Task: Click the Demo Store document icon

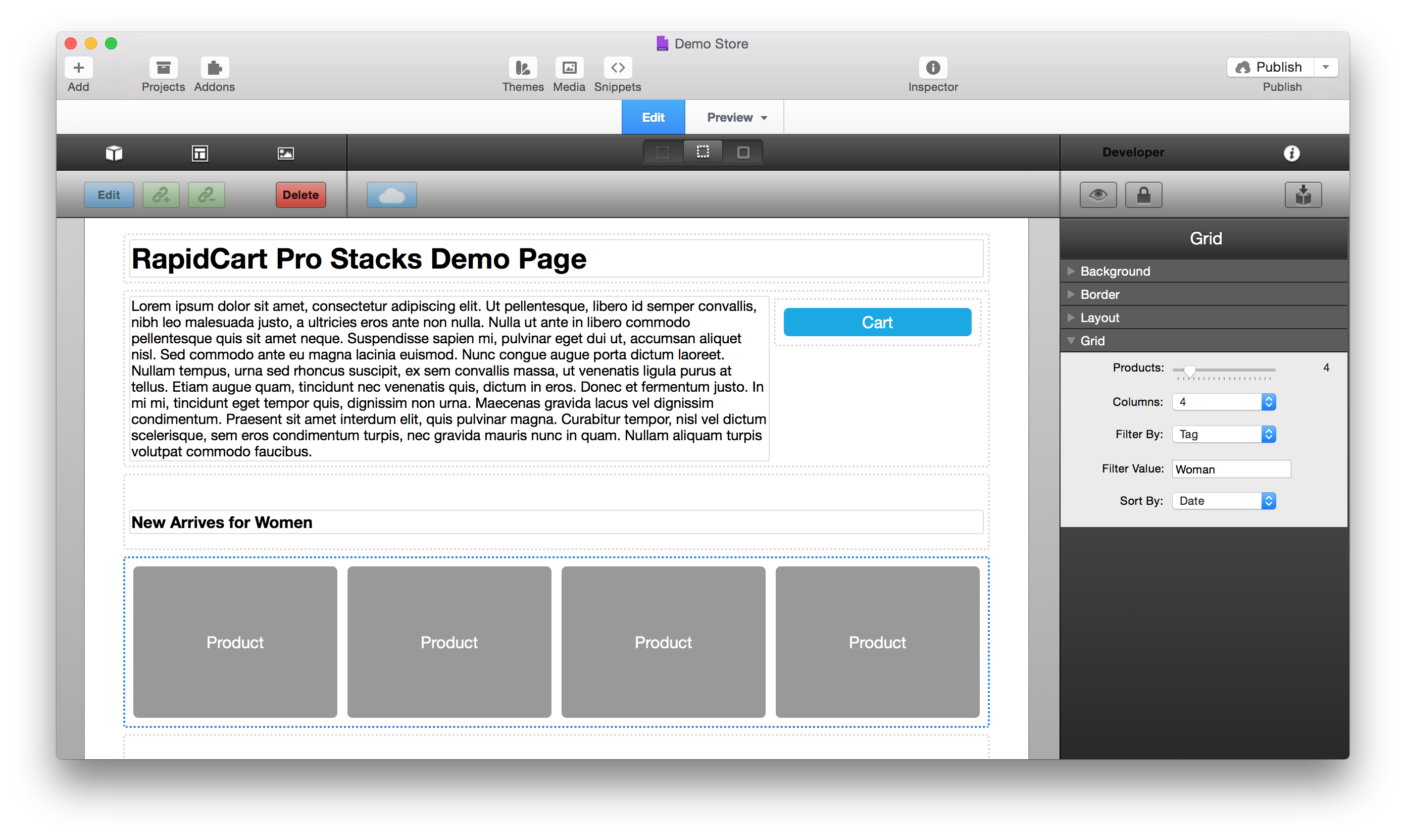Action: 662,43
